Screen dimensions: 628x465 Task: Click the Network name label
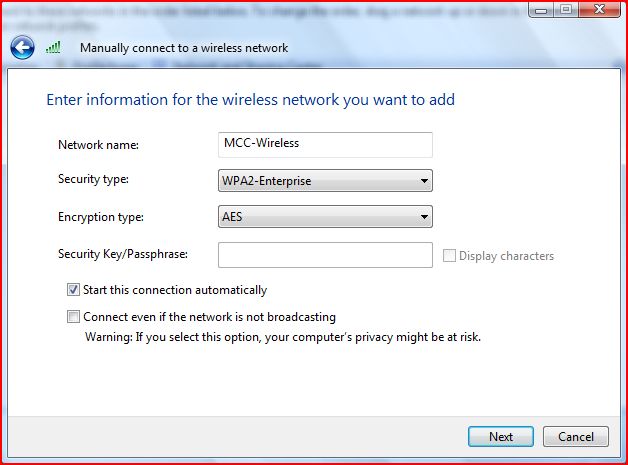point(99,145)
